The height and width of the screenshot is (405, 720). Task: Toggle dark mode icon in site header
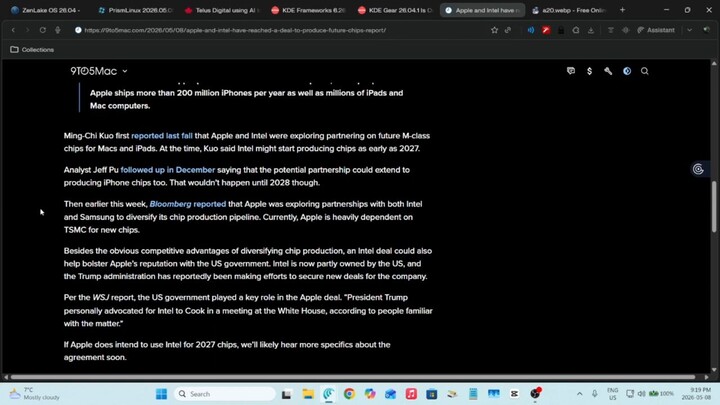pos(627,71)
